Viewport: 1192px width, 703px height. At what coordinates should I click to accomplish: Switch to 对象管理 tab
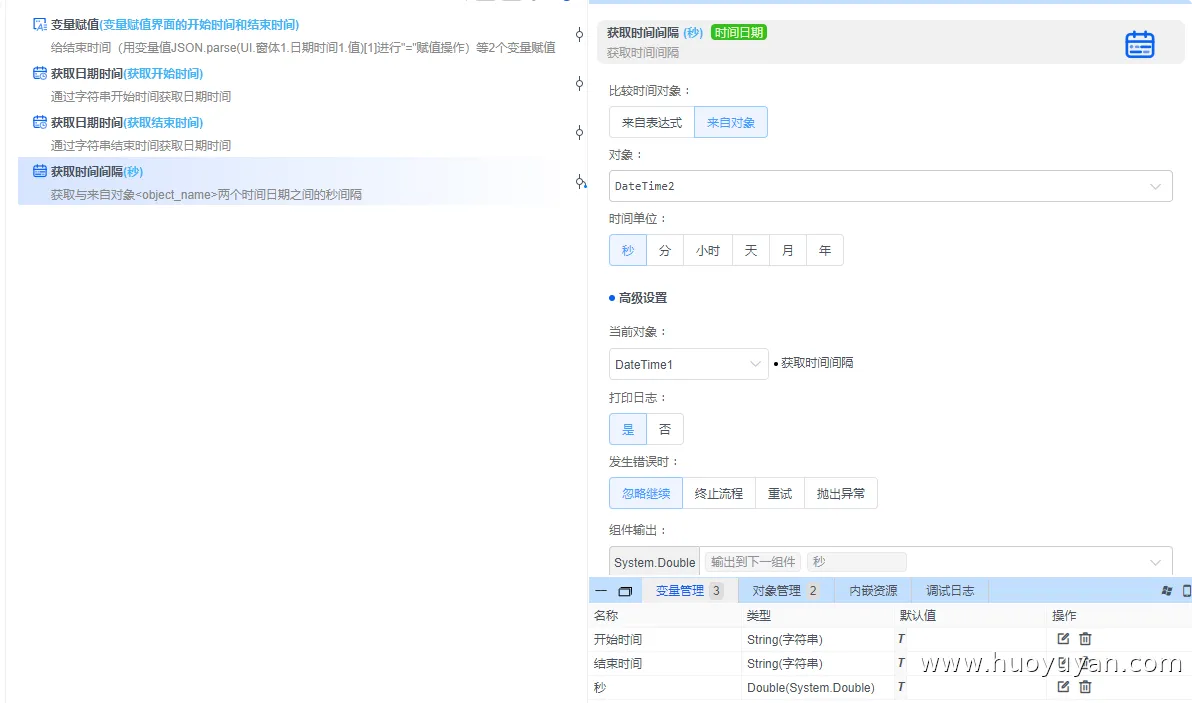785,591
